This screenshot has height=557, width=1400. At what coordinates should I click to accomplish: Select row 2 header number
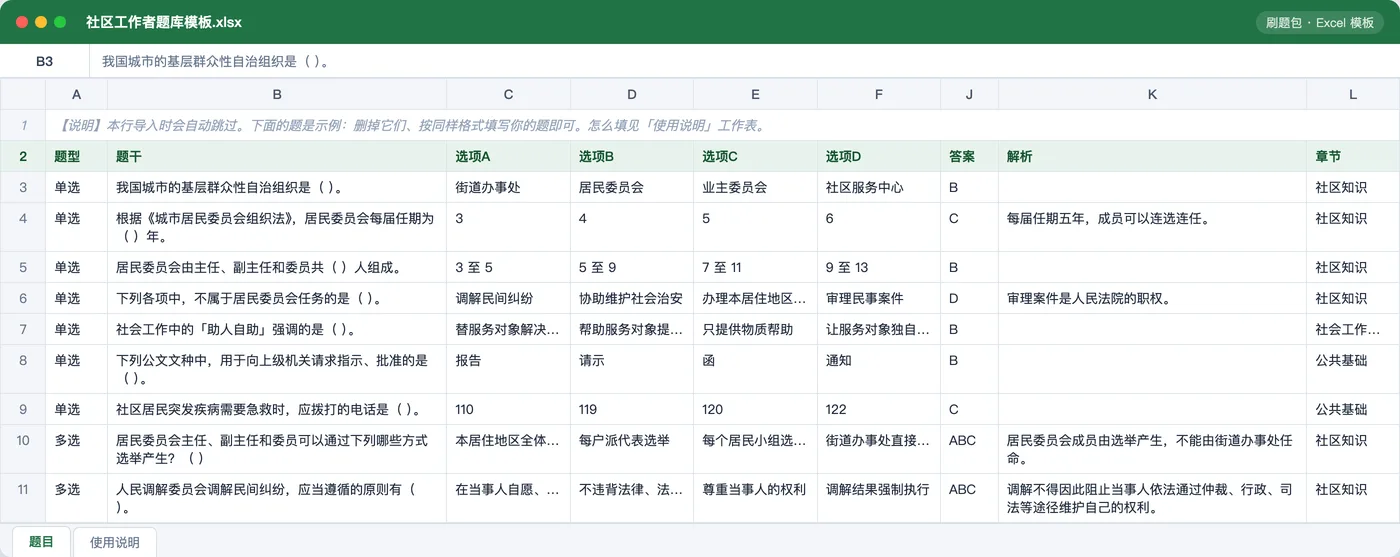[x=23, y=157]
